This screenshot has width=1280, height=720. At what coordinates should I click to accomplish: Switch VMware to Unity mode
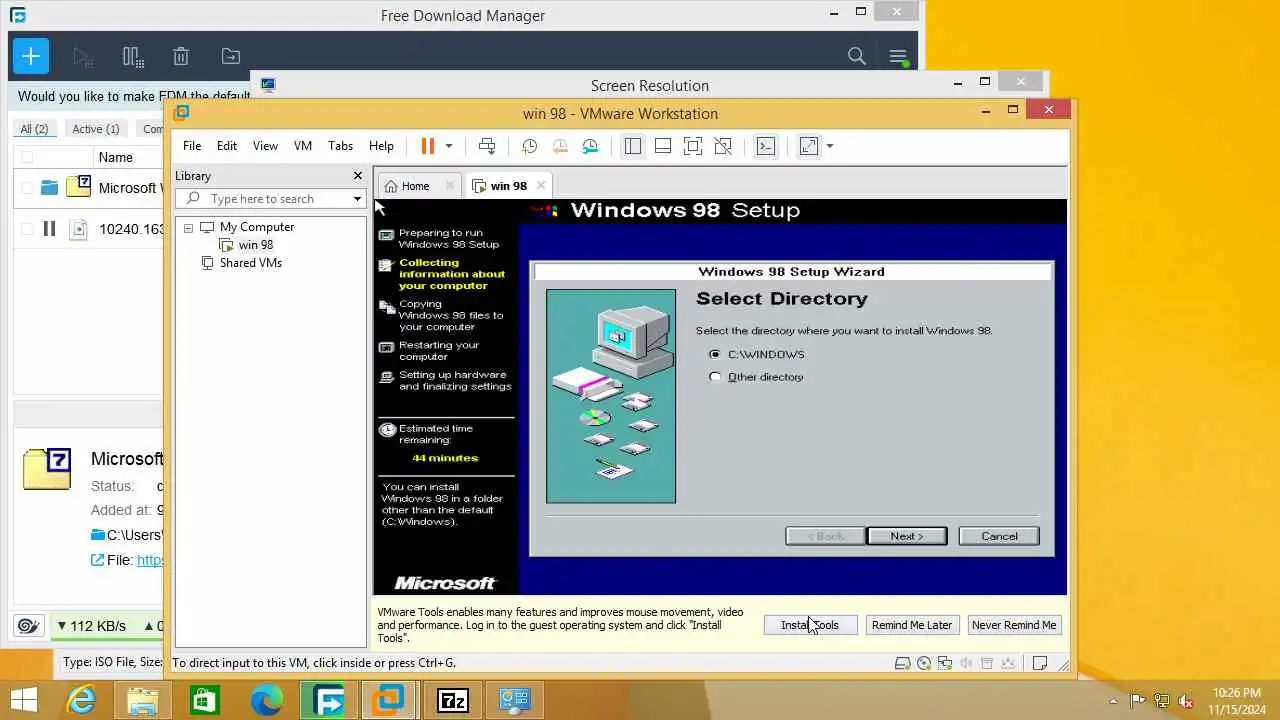[723, 146]
